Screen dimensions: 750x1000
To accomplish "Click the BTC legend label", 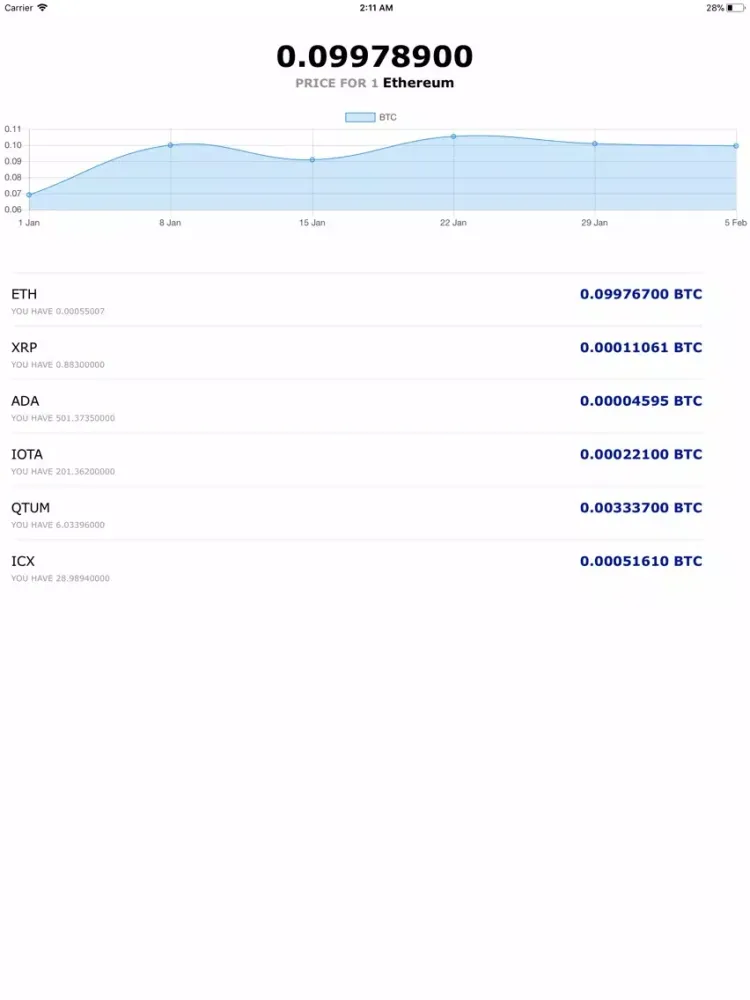I will pos(388,117).
